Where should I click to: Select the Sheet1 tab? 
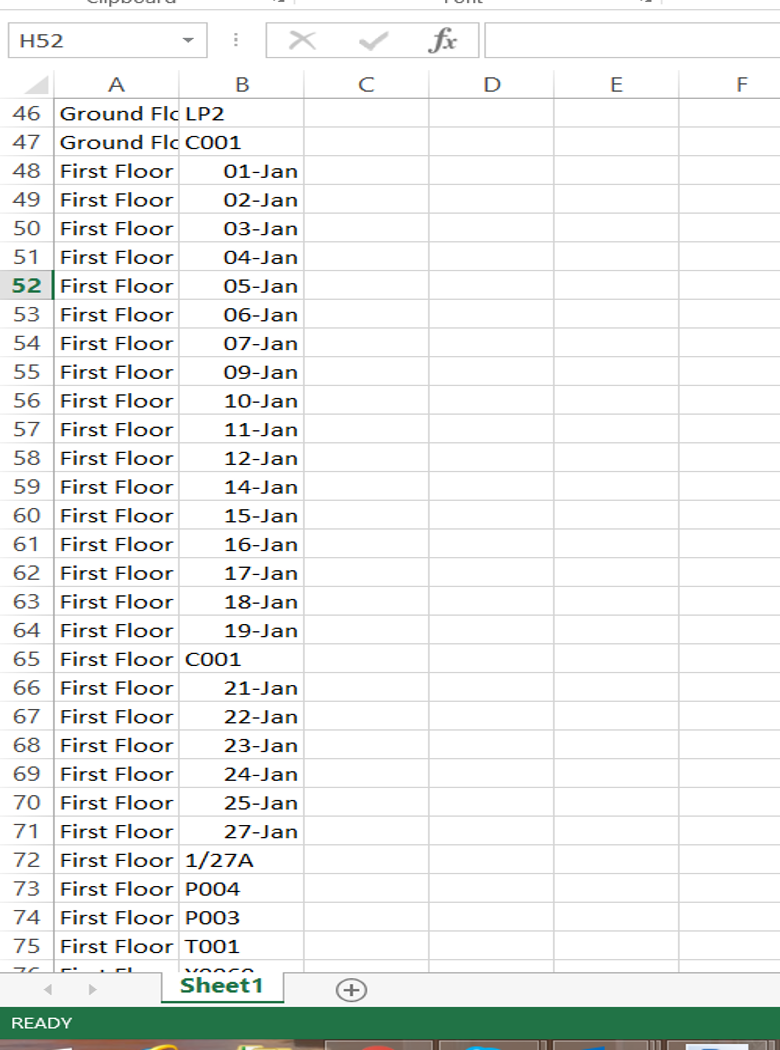[x=222, y=986]
